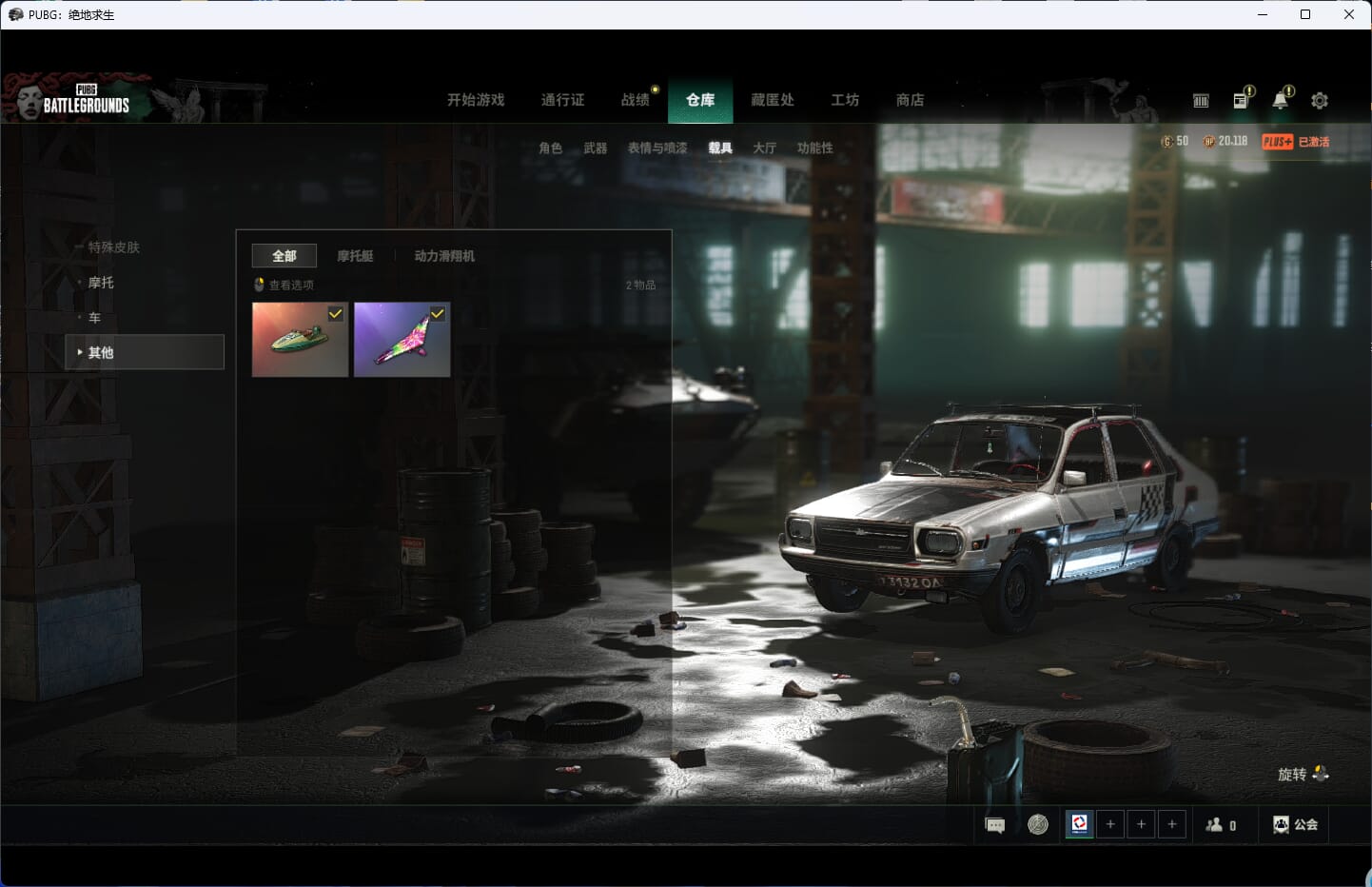Select the 车 category in sidebar
The width and height of the screenshot is (1372, 887).
[x=94, y=317]
